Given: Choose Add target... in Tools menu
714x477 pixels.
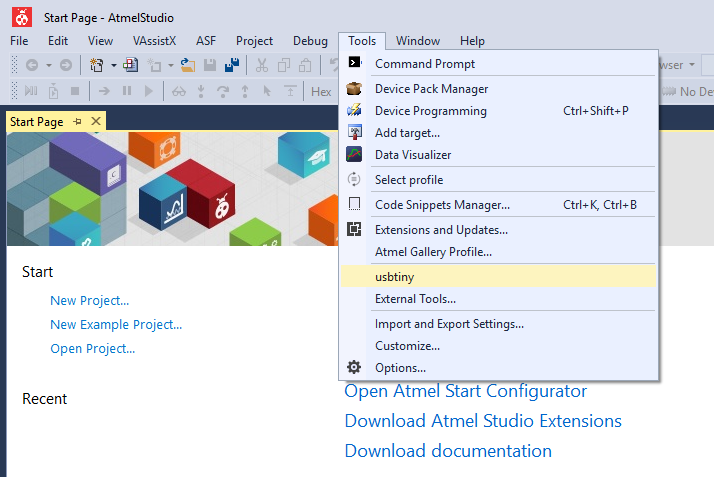Looking at the screenshot, I should 498,133.
